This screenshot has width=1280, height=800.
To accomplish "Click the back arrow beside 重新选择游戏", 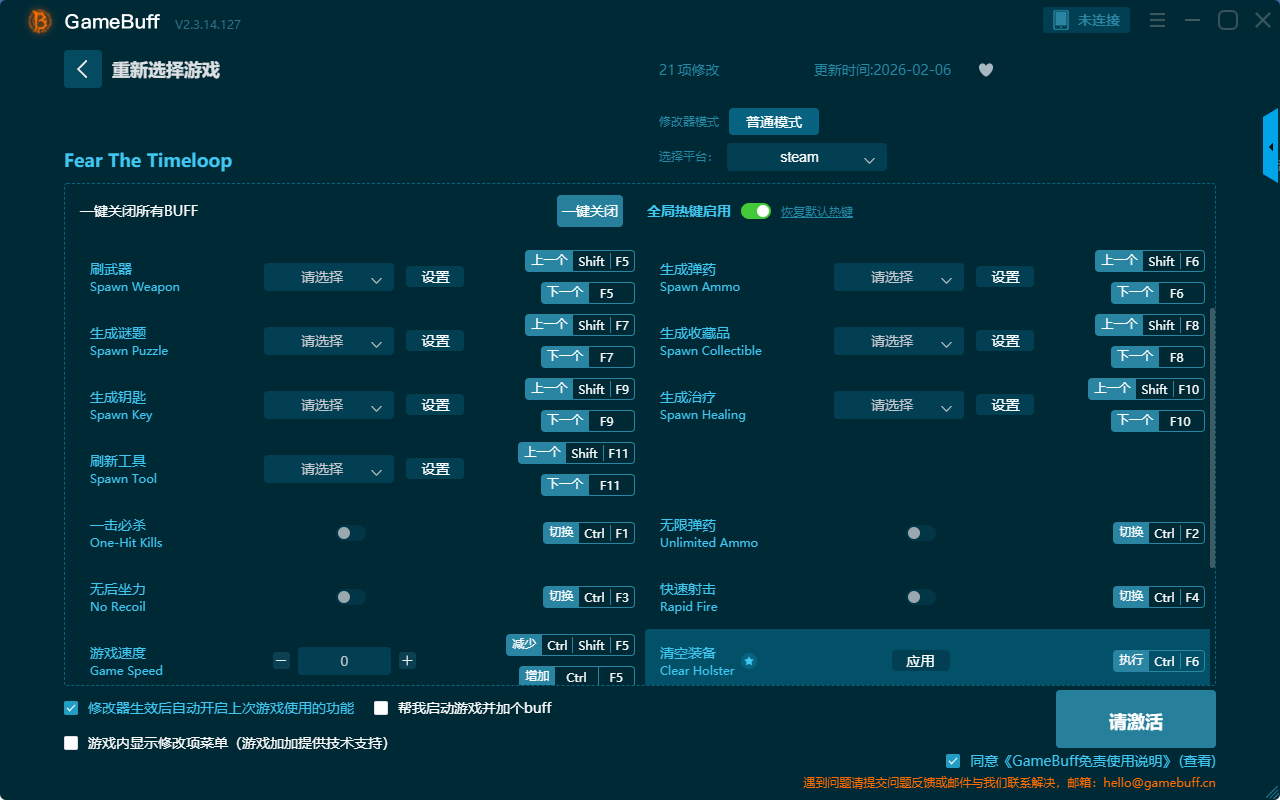I will coord(83,69).
